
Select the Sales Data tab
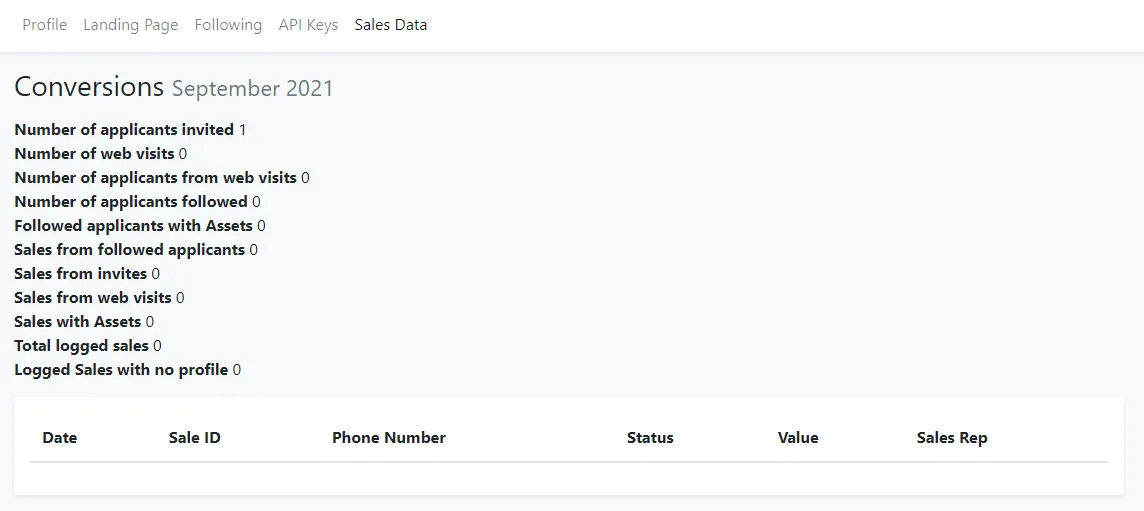[391, 25]
